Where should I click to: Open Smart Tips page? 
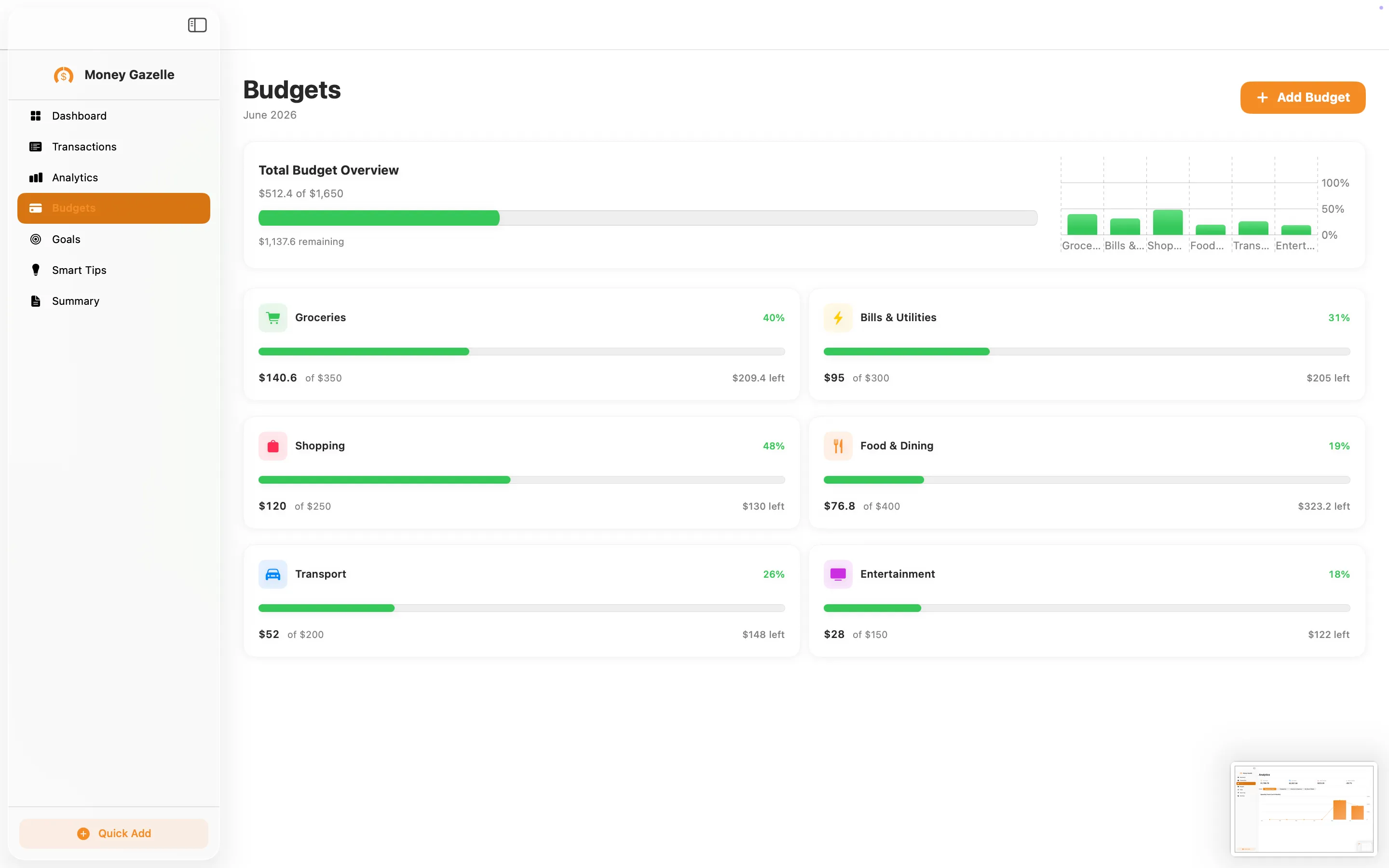(x=114, y=270)
